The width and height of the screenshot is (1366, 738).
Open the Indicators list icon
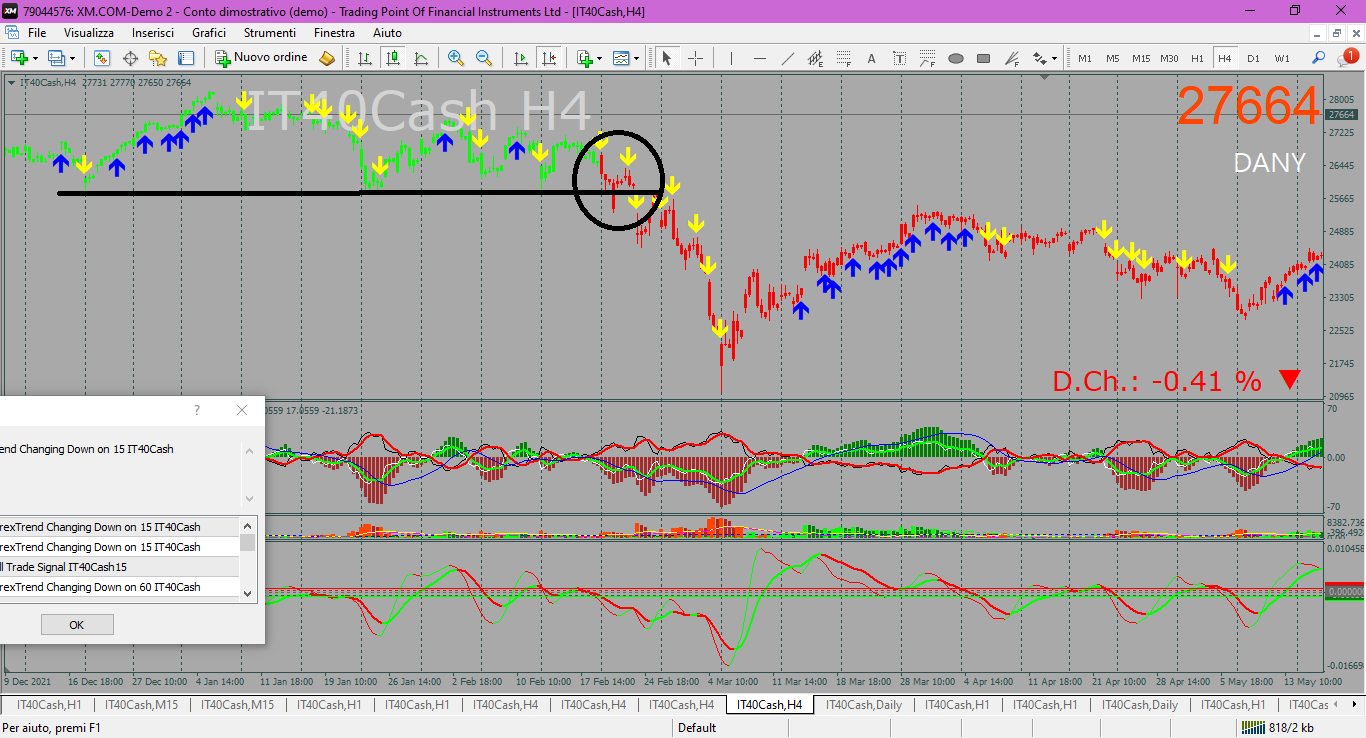[x=584, y=58]
